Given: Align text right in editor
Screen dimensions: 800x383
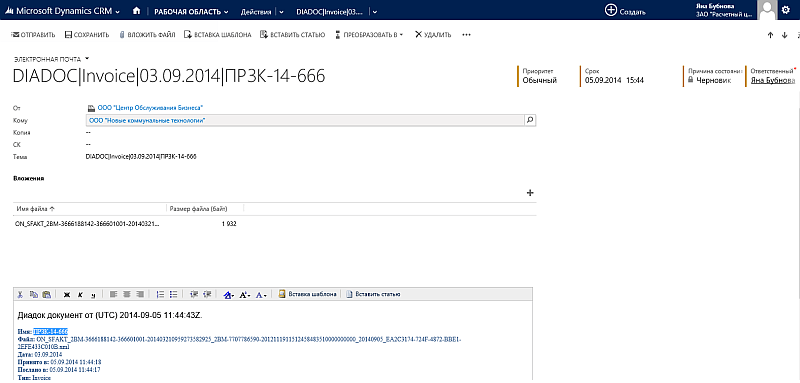Looking at the screenshot, I should coord(139,294).
